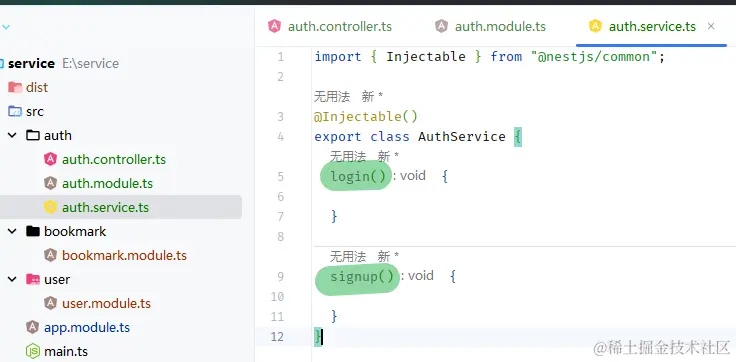Click the src folder icon

tap(15, 112)
